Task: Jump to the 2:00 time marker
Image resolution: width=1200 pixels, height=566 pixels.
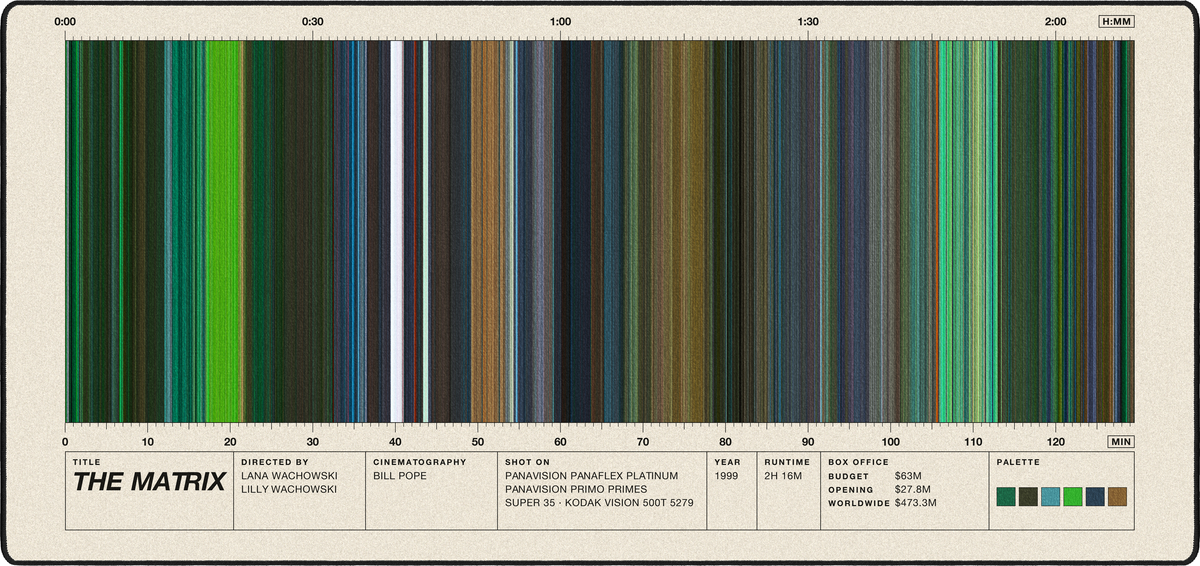Action: tap(1055, 21)
